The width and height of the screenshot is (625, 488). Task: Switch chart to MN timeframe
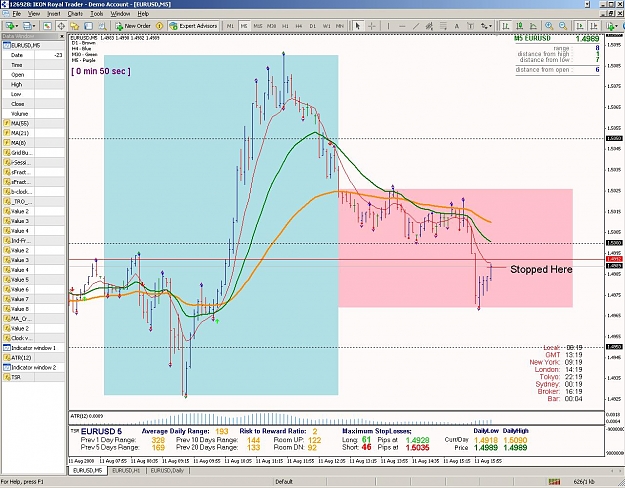(x=340, y=26)
